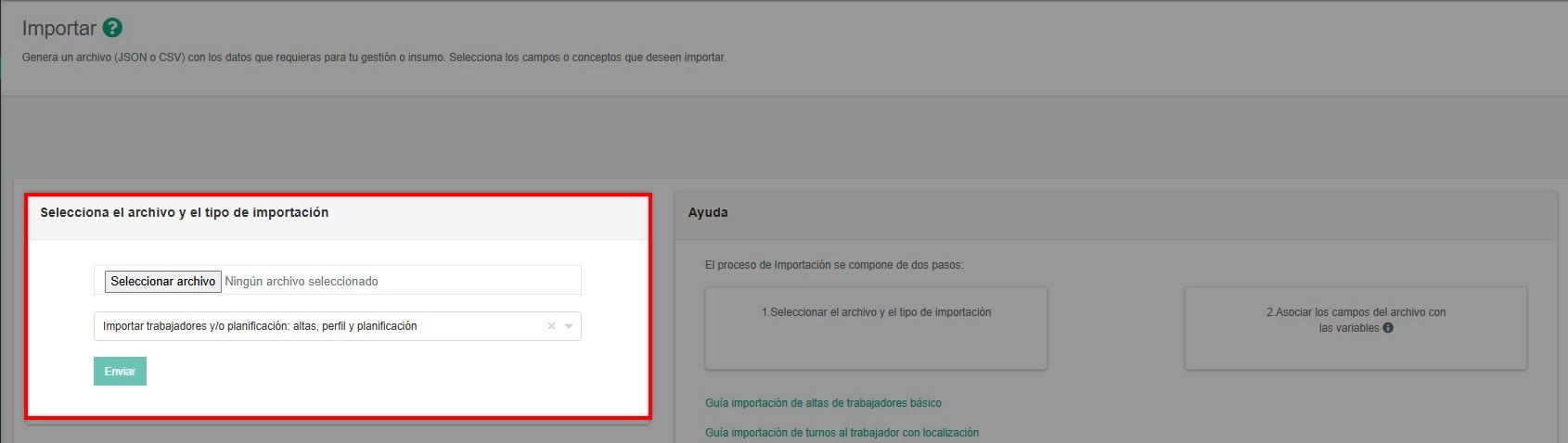
Task: Open the import type combo box
Action: tap(315, 326)
